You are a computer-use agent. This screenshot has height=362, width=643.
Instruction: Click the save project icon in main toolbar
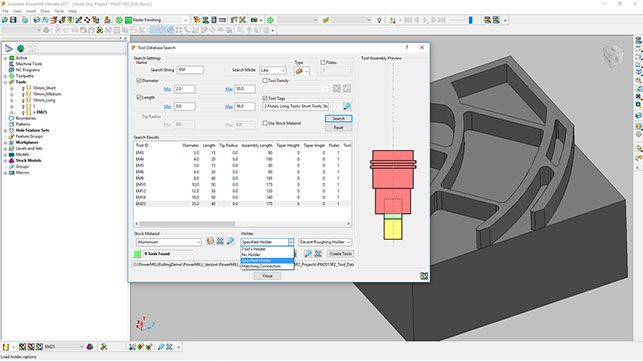click(14, 20)
